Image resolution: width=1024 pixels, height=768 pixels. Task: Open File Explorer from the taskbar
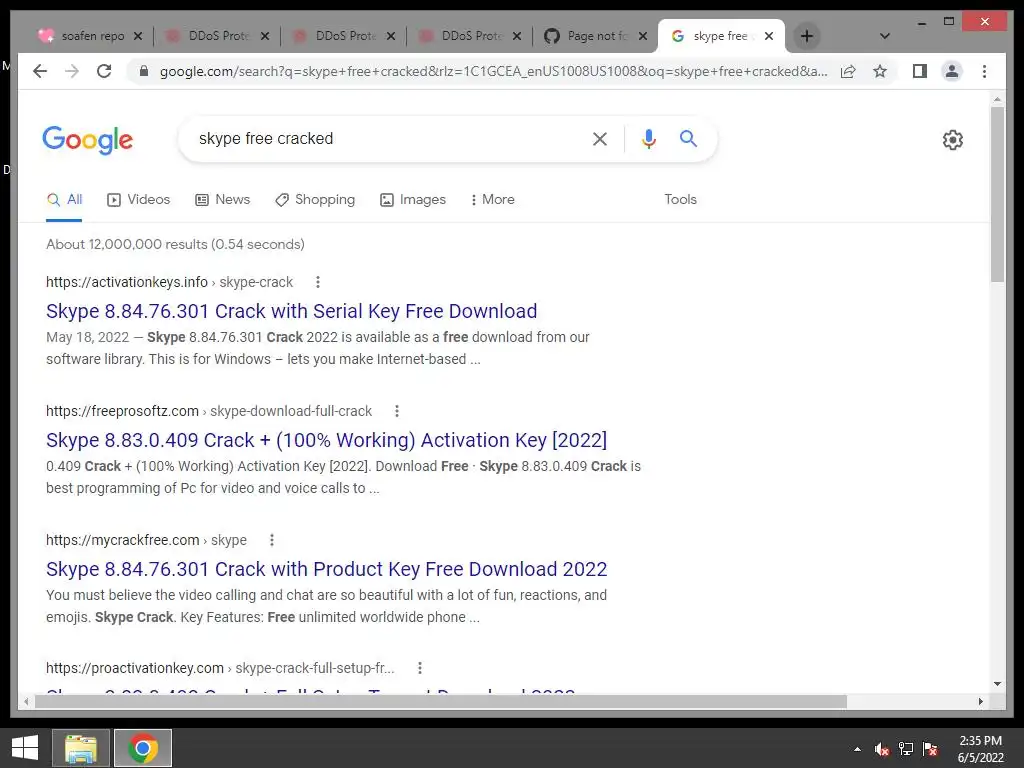[x=80, y=748]
